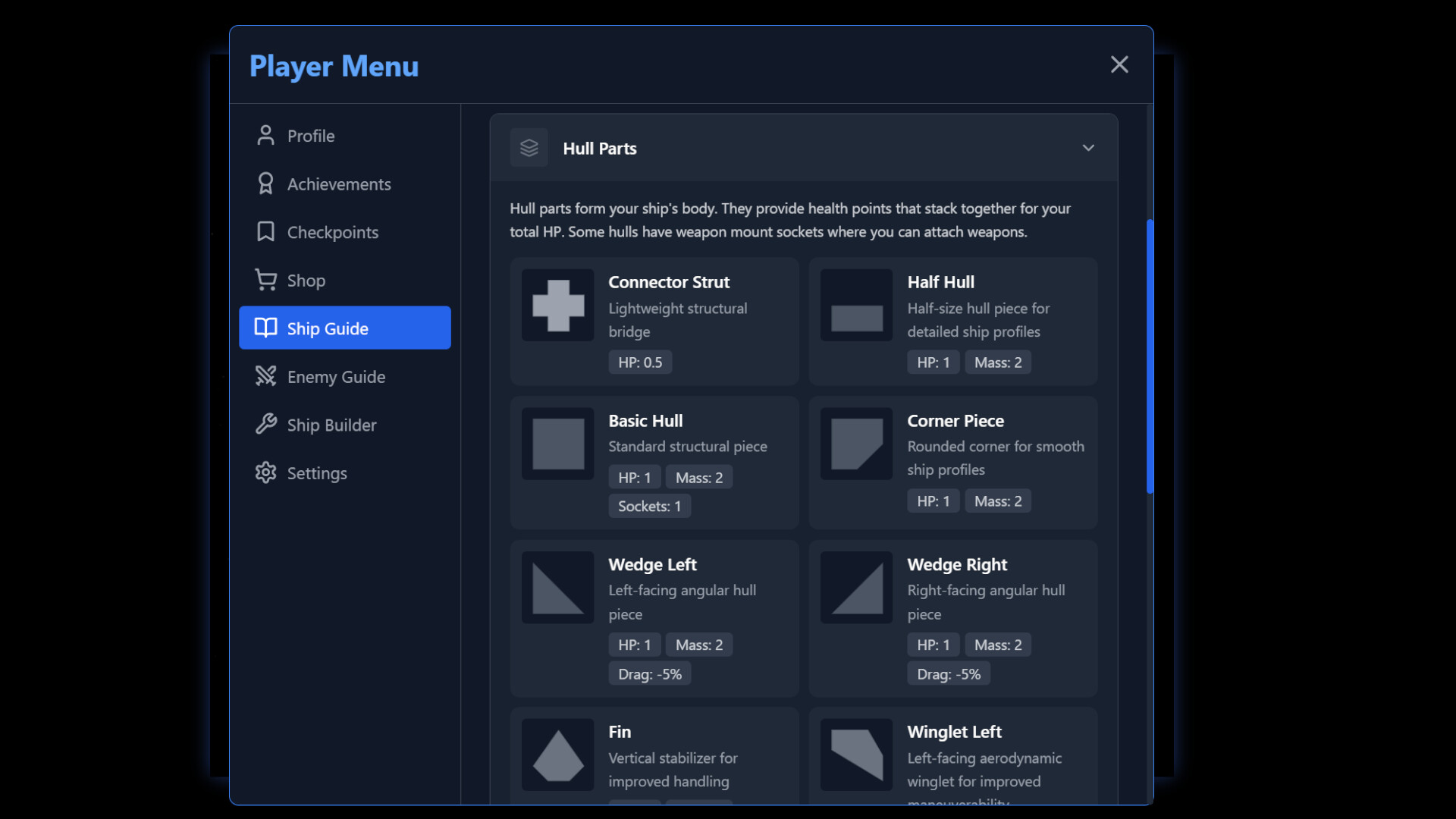
Task: Click the Hull Parts layers icon
Action: pos(529,148)
